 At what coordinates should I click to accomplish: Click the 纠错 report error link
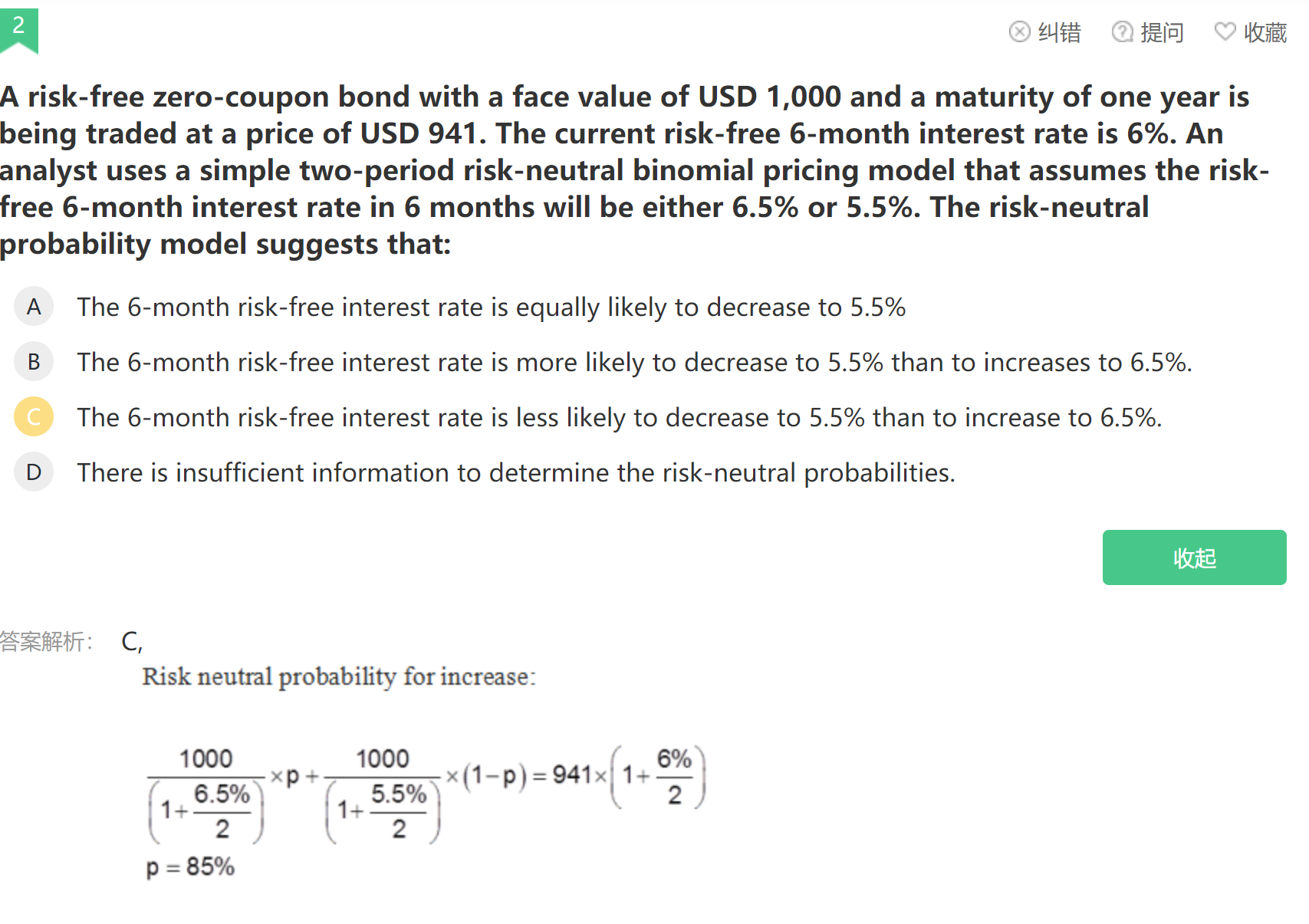1059,32
